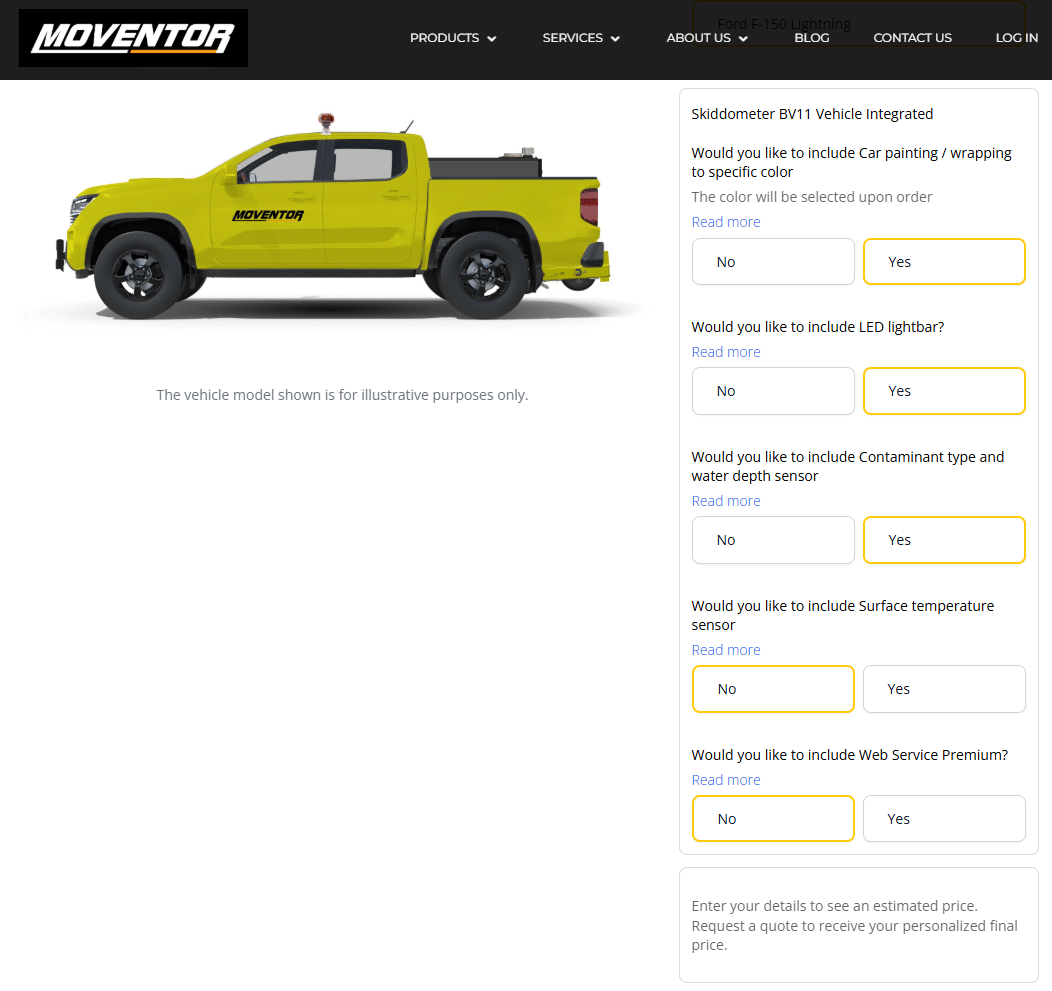Image resolution: width=1052 pixels, height=991 pixels.
Task: Click the Moventor logo
Action: [x=132, y=37]
